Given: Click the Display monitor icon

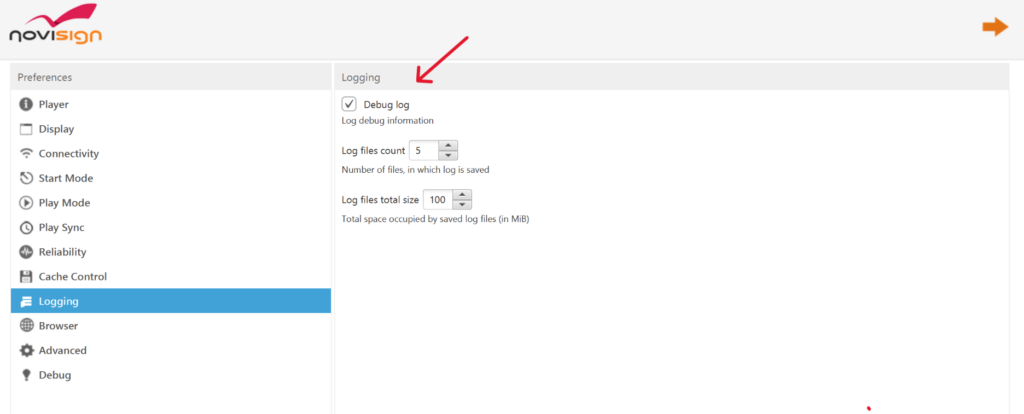Looking at the screenshot, I should [27, 129].
